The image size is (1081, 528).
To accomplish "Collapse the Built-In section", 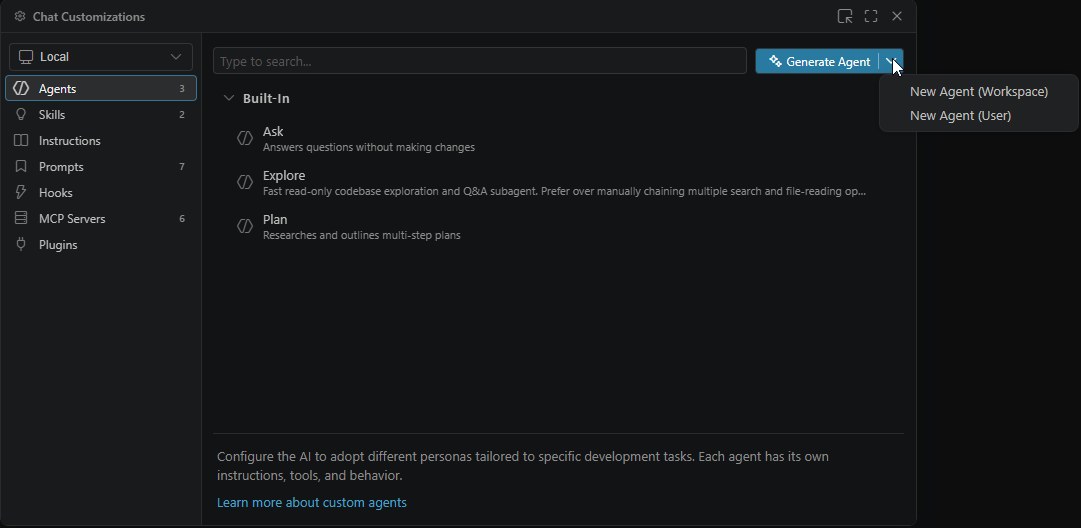I will point(229,99).
